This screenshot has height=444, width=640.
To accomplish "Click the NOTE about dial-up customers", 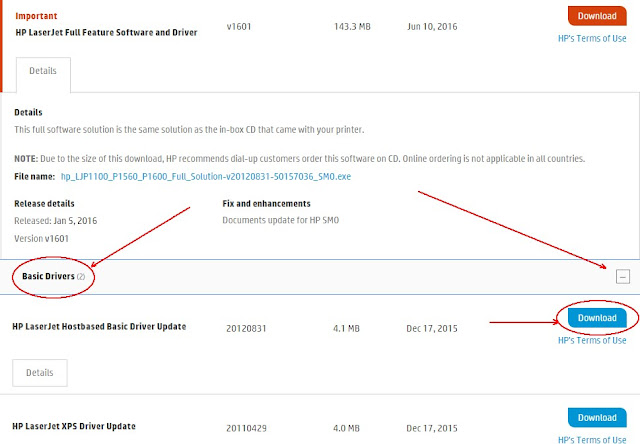I will pyautogui.click(x=300, y=158).
